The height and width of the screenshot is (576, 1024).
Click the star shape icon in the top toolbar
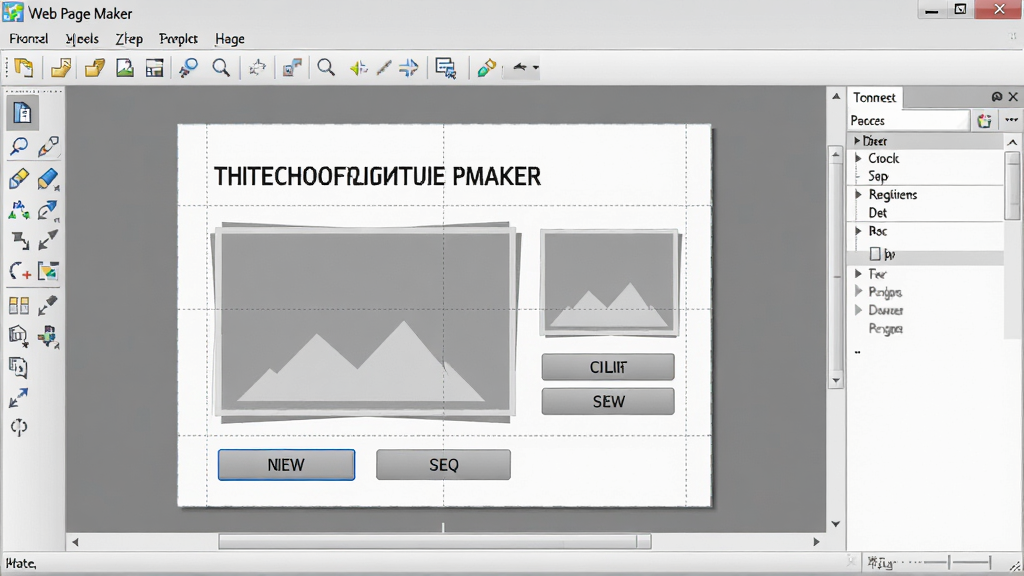[257, 67]
